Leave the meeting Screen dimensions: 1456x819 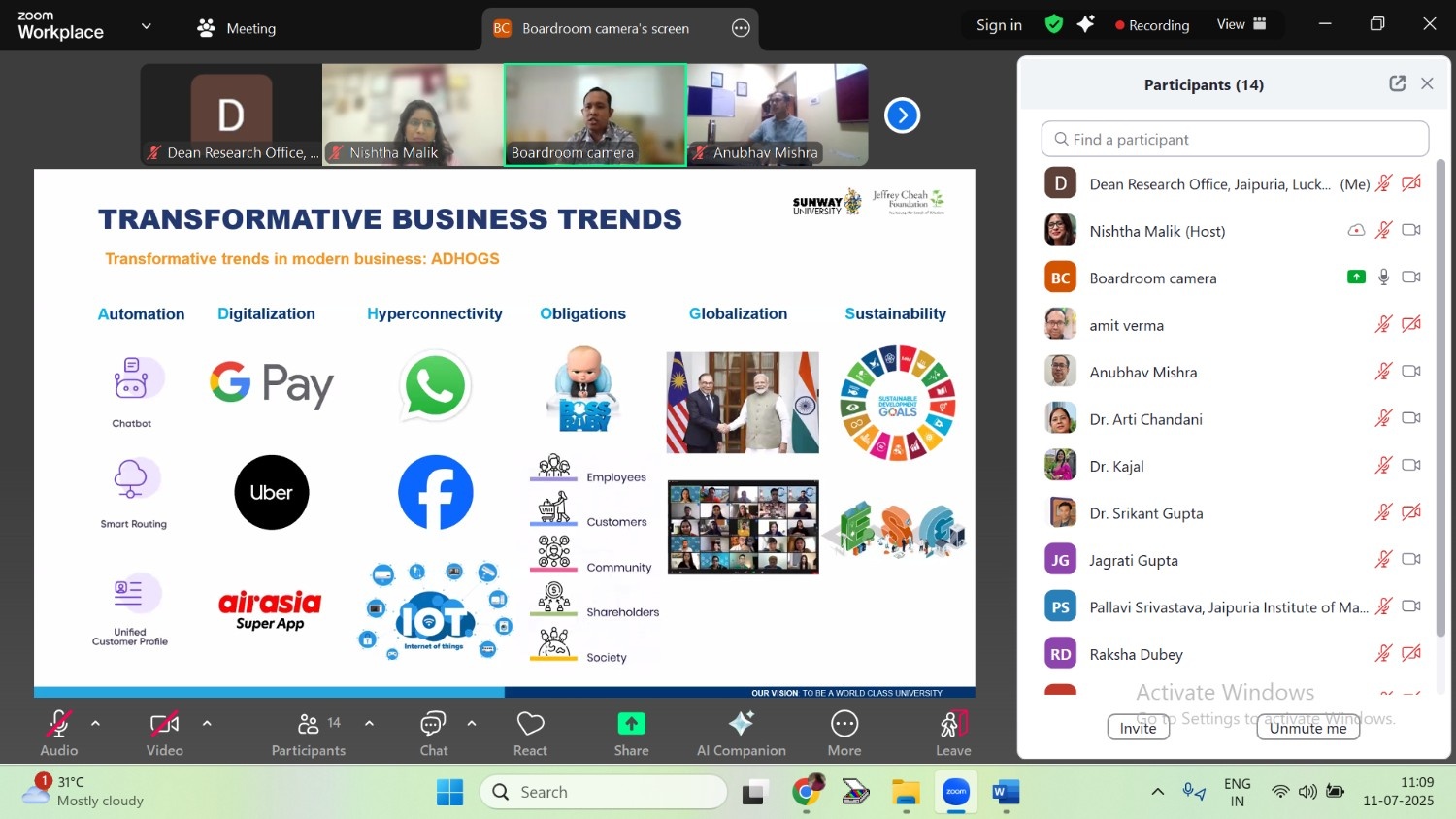point(953,734)
